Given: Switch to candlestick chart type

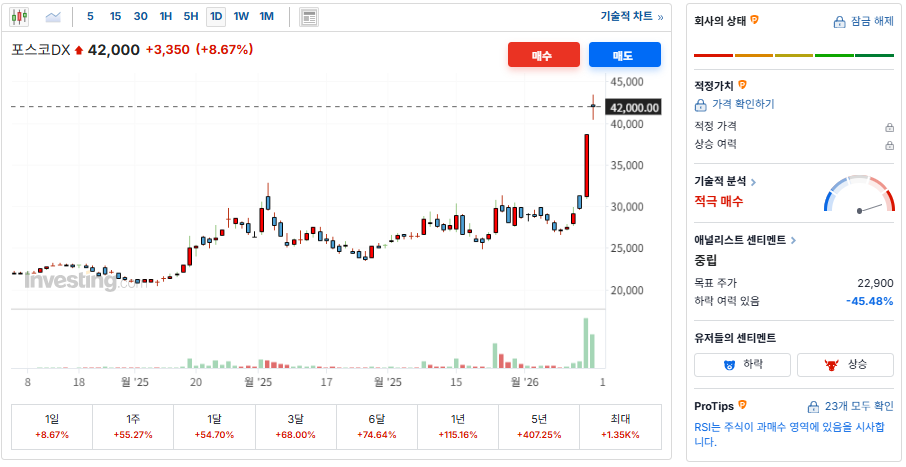Looking at the screenshot, I should tap(20, 16).
